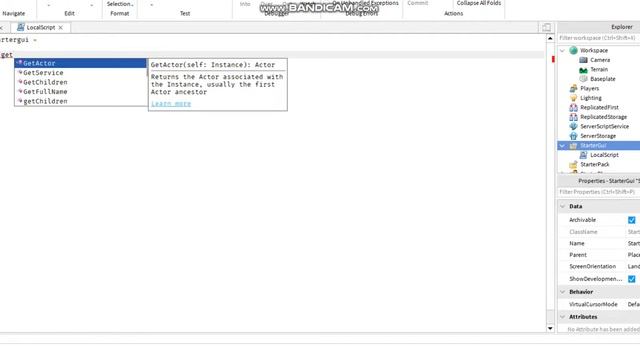Screen dimensions: 640x360
Task: Click the VirtualCursorMode property row
Action: point(599,304)
